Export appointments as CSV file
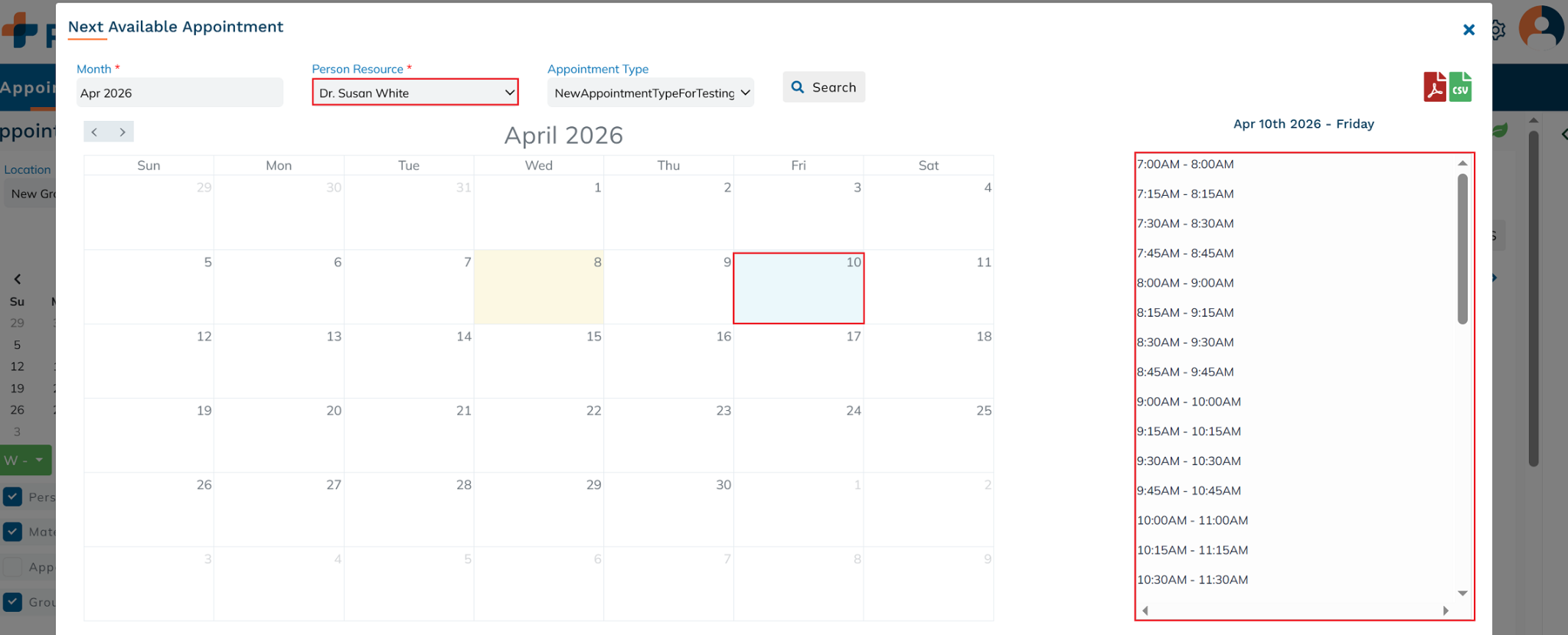This screenshot has width=1568, height=635. point(1460,87)
